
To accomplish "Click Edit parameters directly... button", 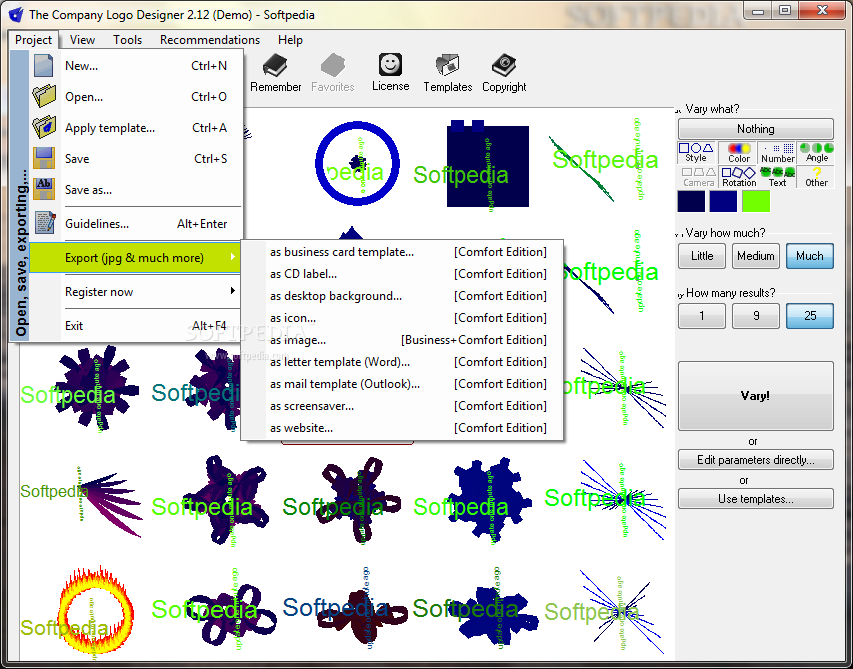I will (x=756, y=460).
